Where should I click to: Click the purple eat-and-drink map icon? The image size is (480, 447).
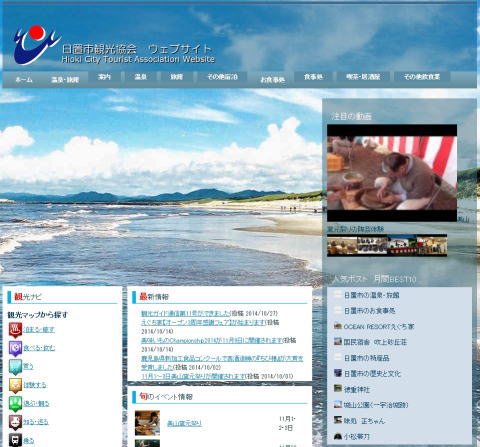[15, 348]
